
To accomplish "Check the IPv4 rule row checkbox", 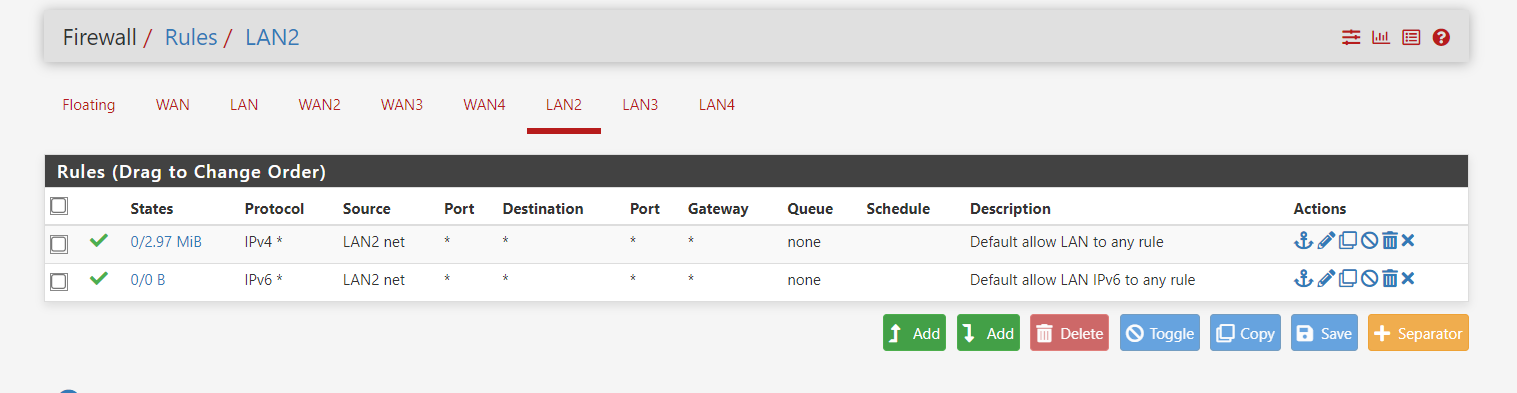I will tap(59, 244).
